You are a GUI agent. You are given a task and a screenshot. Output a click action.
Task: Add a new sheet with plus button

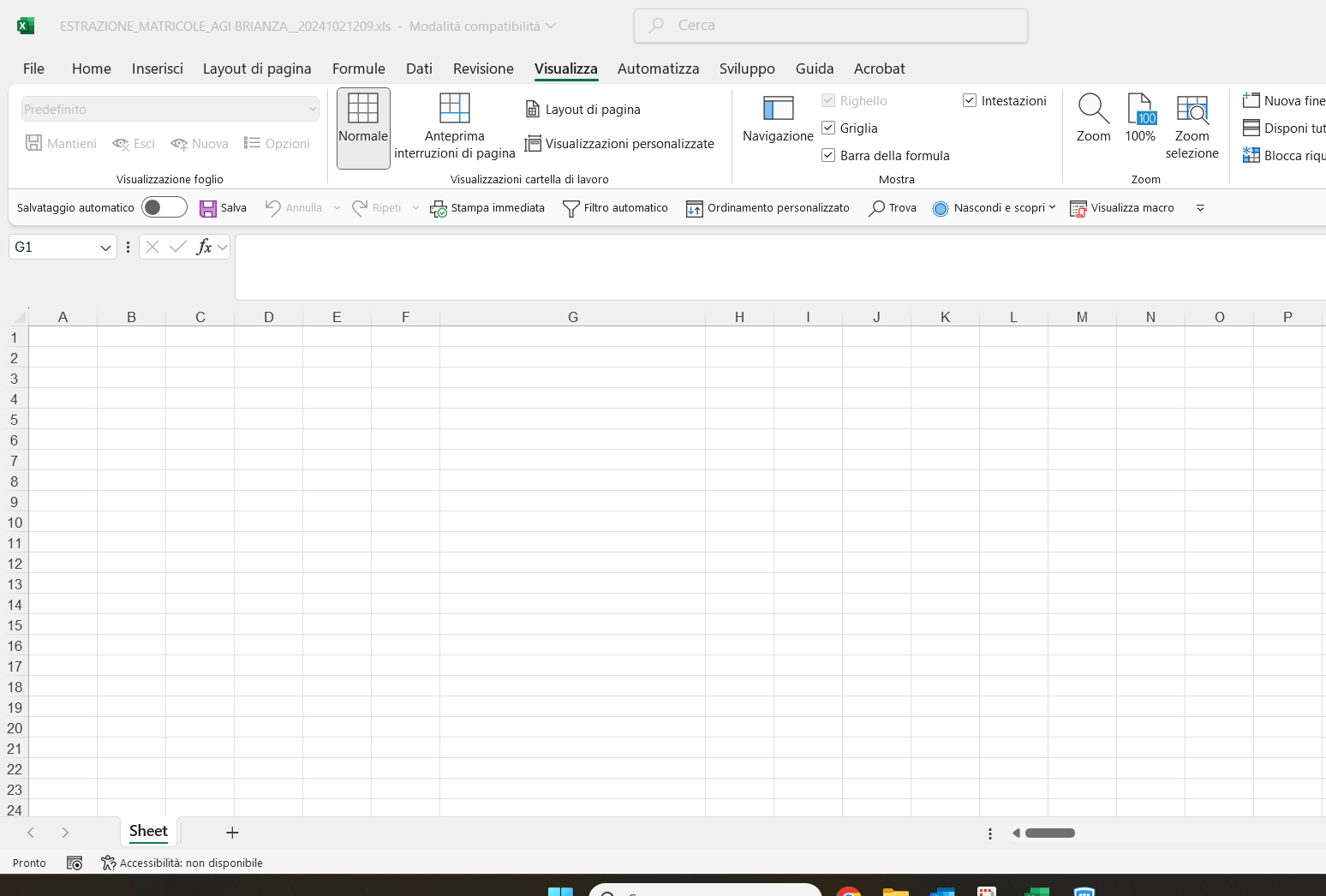coord(232,833)
